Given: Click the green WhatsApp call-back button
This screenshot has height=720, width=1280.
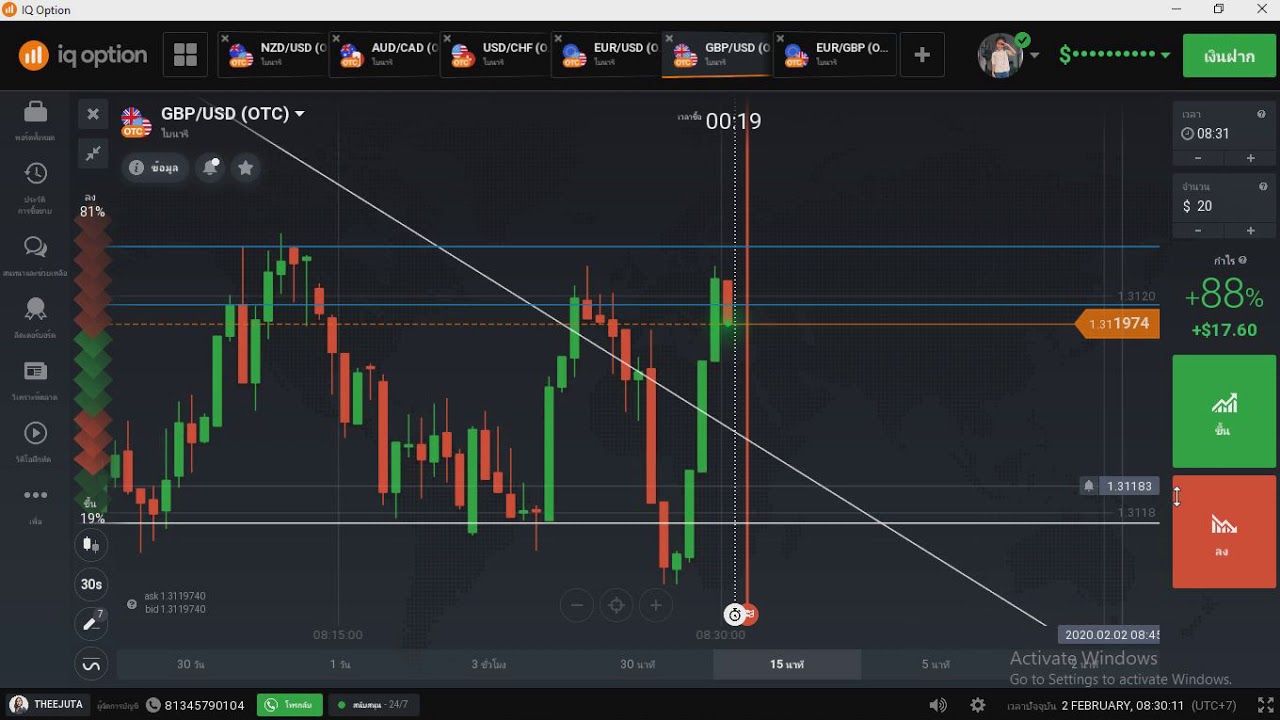Looking at the screenshot, I should point(290,705).
